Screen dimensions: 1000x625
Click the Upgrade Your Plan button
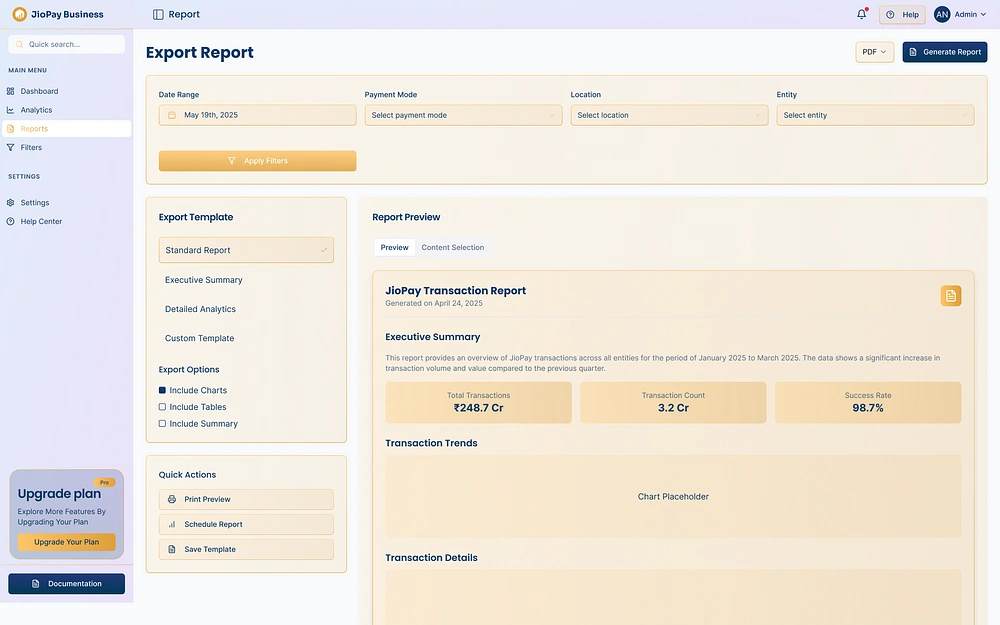coord(66,542)
